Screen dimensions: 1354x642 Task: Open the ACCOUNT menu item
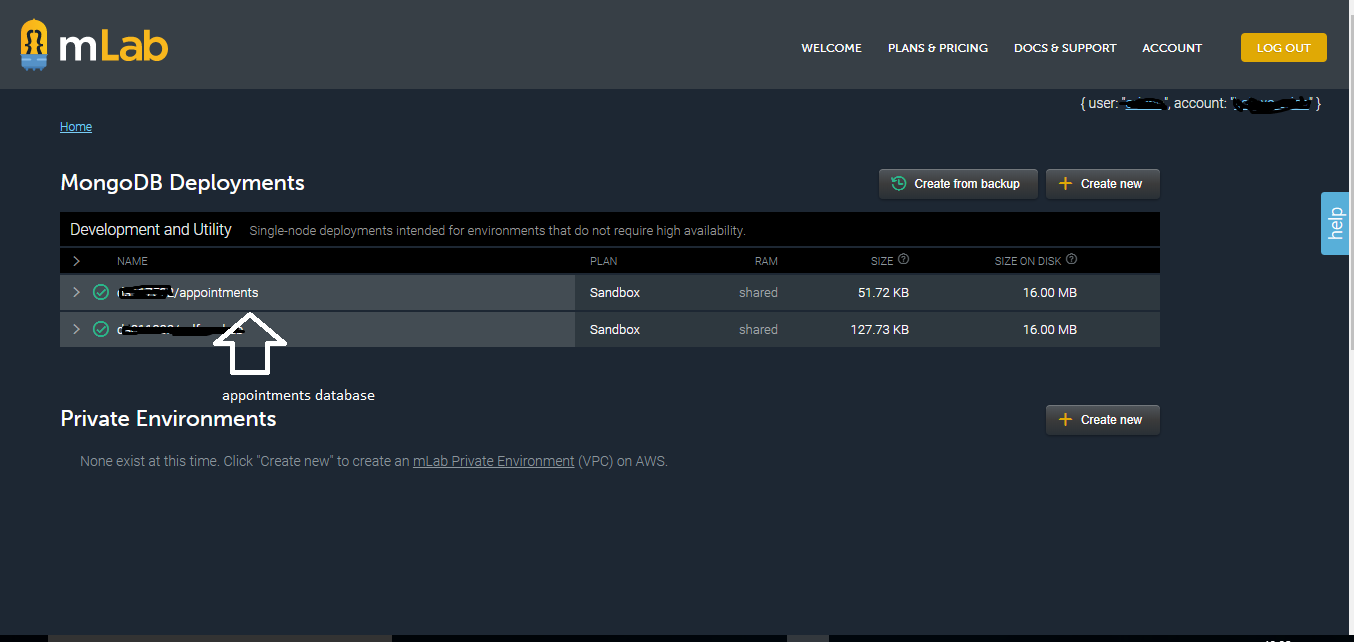pos(1172,48)
